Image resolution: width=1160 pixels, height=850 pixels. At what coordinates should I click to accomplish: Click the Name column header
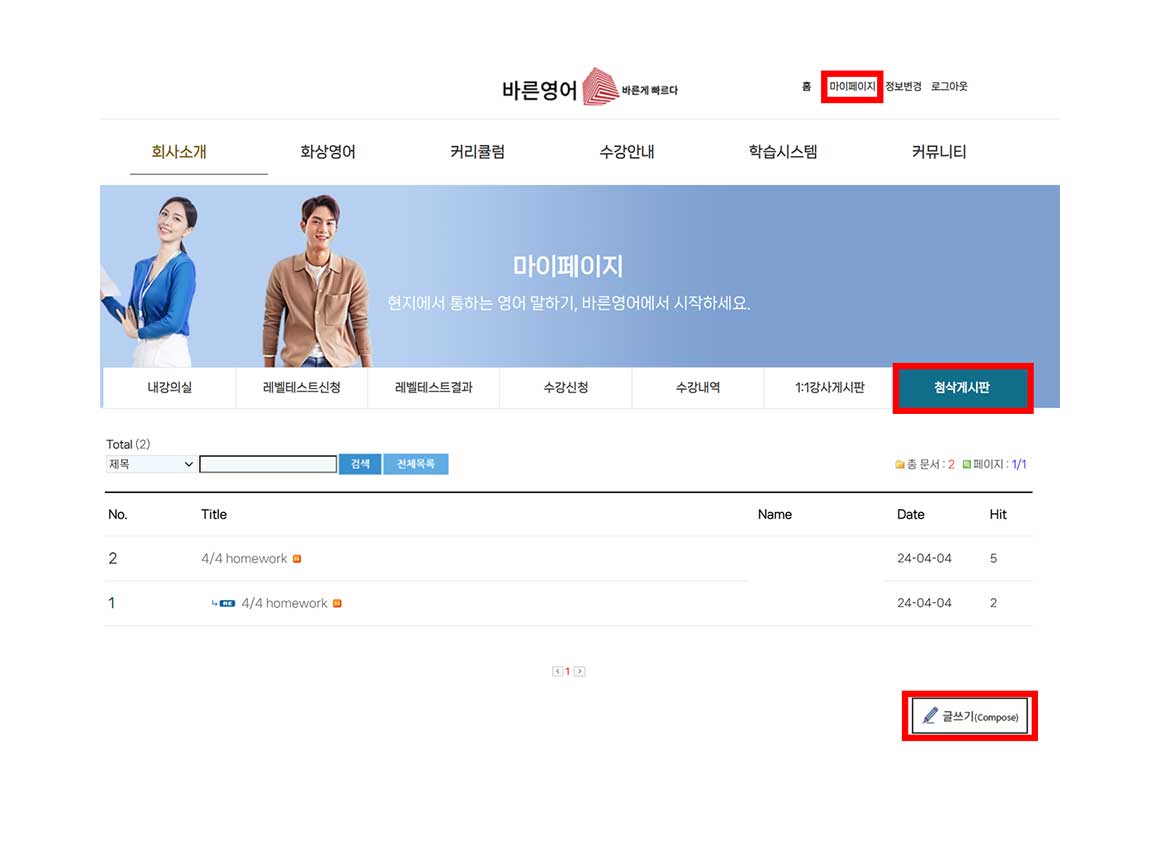[x=775, y=515]
